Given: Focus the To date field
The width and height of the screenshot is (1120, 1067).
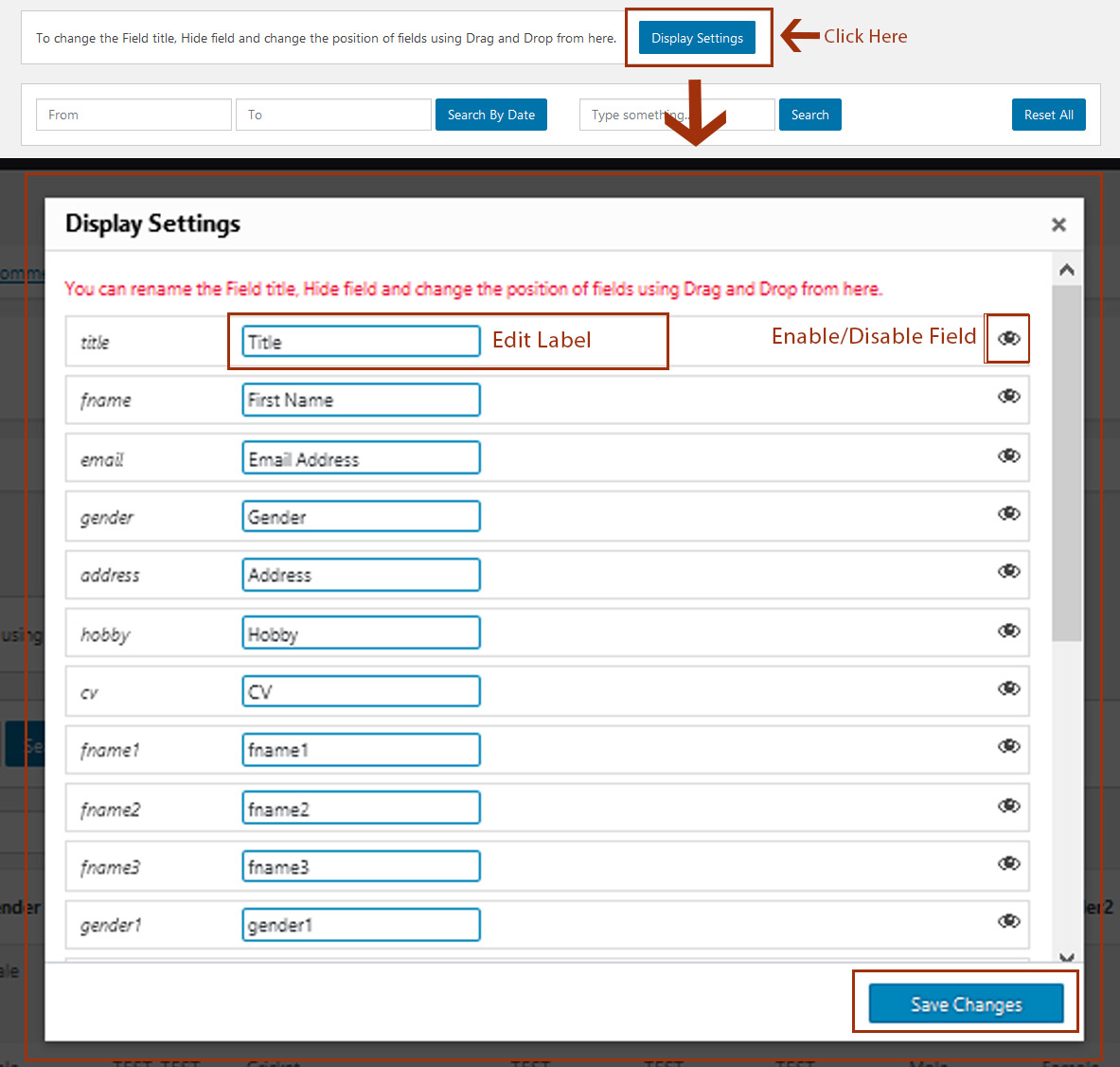Looking at the screenshot, I should pyautogui.click(x=333, y=115).
